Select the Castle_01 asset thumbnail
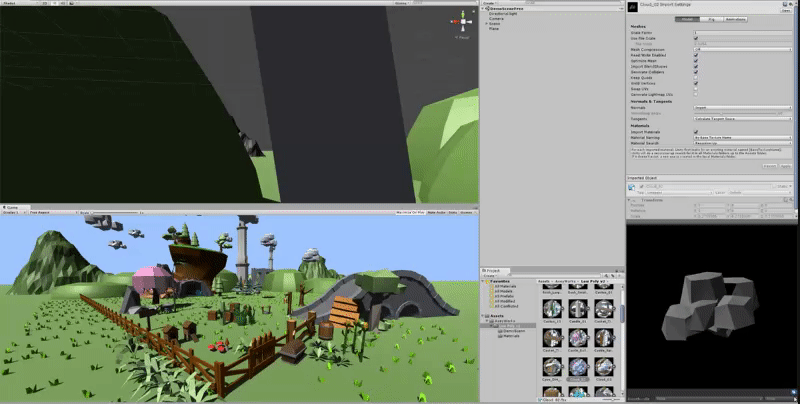Screen dimensions: 800x404 578,309
